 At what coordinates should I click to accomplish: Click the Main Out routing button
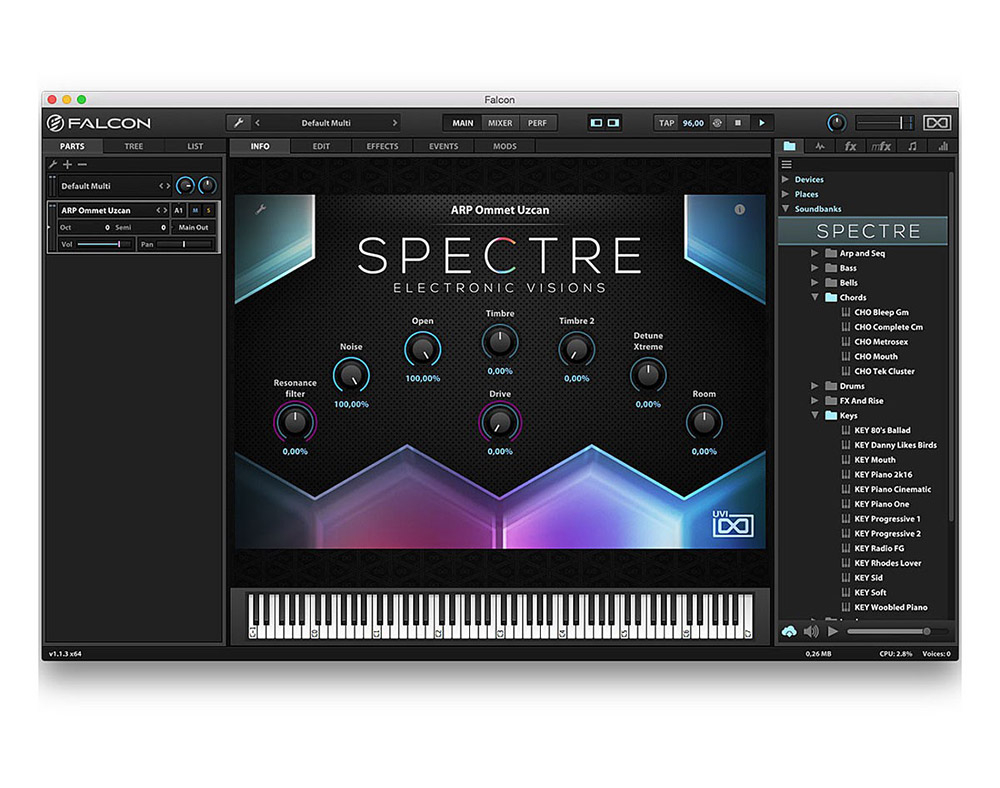point(194,228)
